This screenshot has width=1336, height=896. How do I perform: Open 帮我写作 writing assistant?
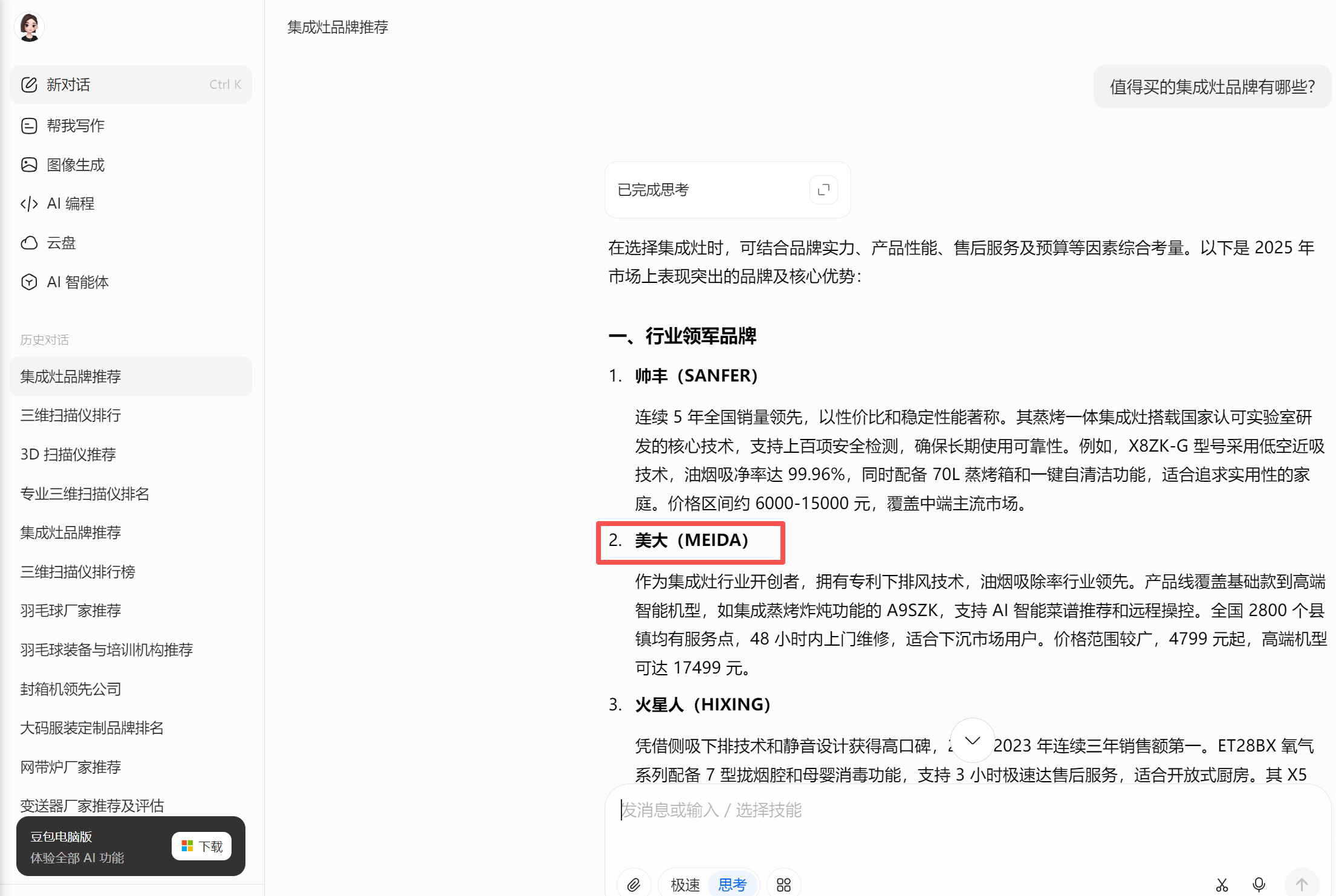tap(76, 126)
